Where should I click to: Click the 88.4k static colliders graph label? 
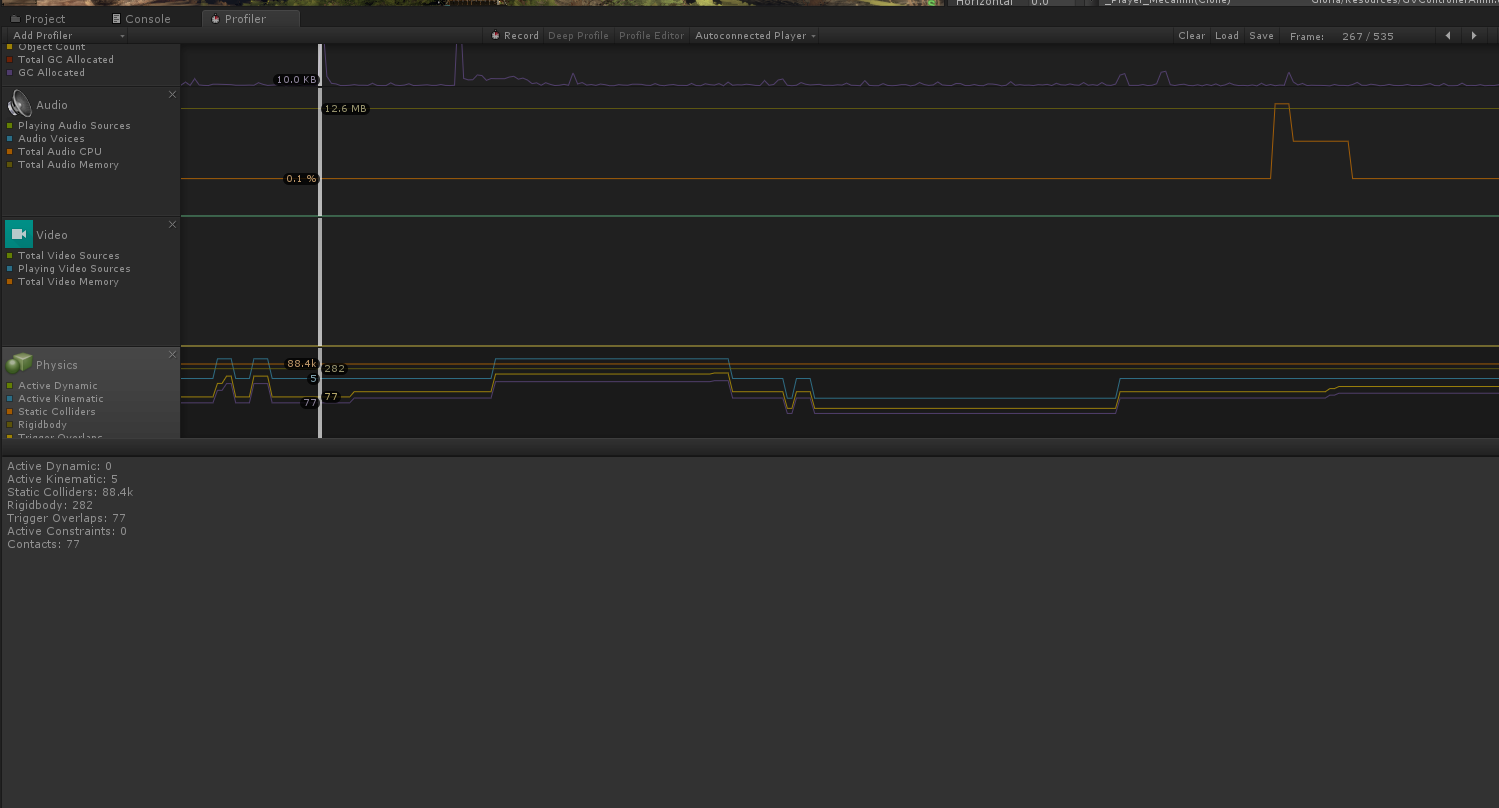301,364
